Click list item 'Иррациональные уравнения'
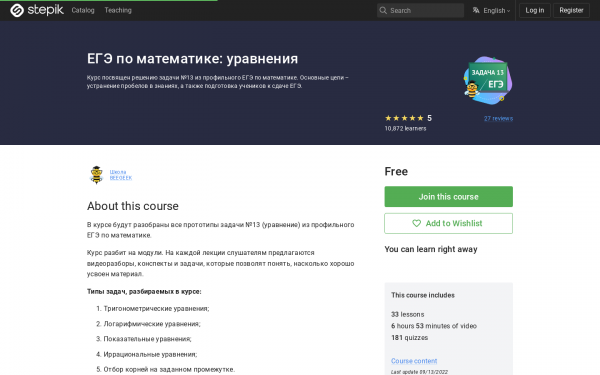This screenshot has width=600, height=375. tap(150, 354)
